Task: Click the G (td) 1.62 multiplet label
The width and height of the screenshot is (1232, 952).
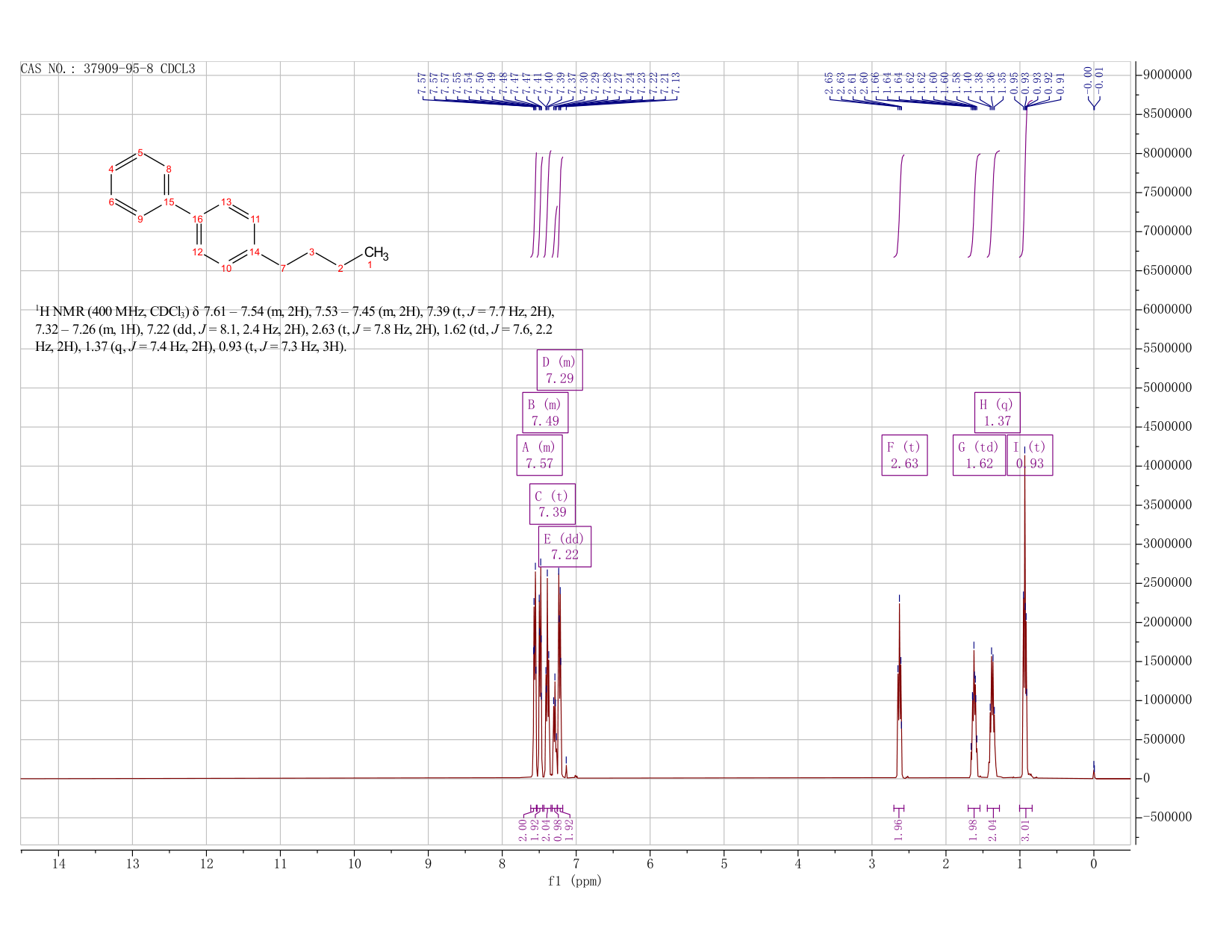Action: pos(979,455)
